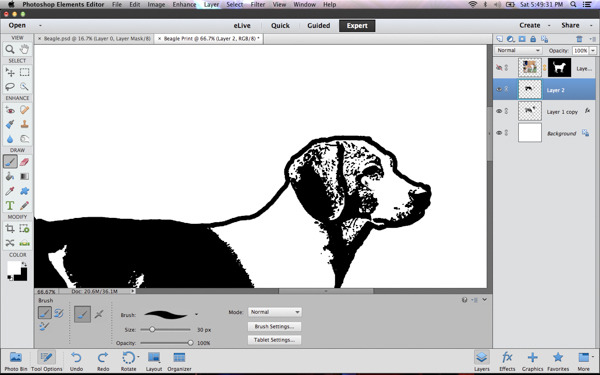Hide Layer 2 with its eye icon
This screenshot has width=600, height=375.
499,90
